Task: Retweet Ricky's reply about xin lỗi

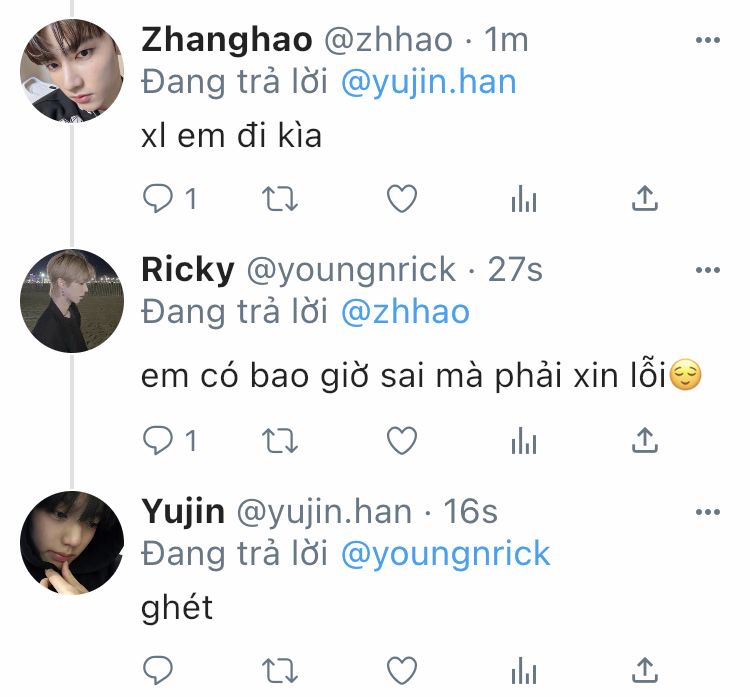Action: pyautogui.click(x=280, y=441)
